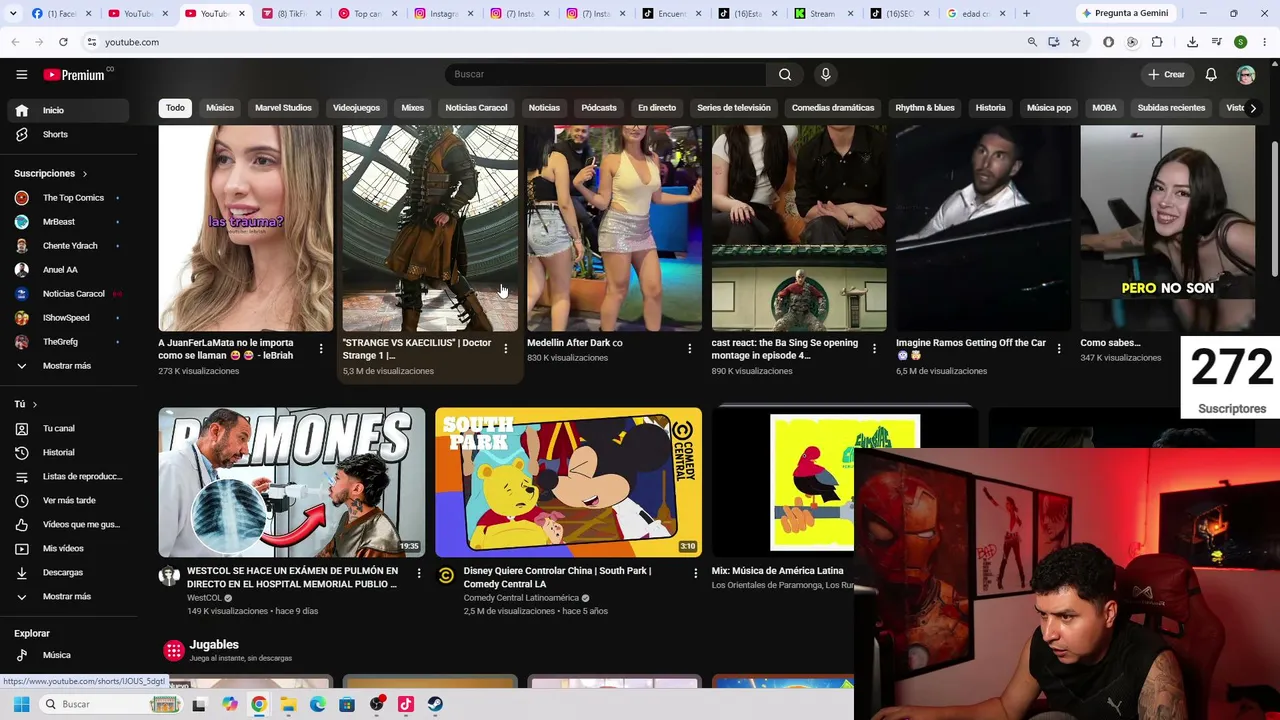The image size is (1280, 720).
Task: Expand Mostrar más under Tú section
Action: point(66,597)
